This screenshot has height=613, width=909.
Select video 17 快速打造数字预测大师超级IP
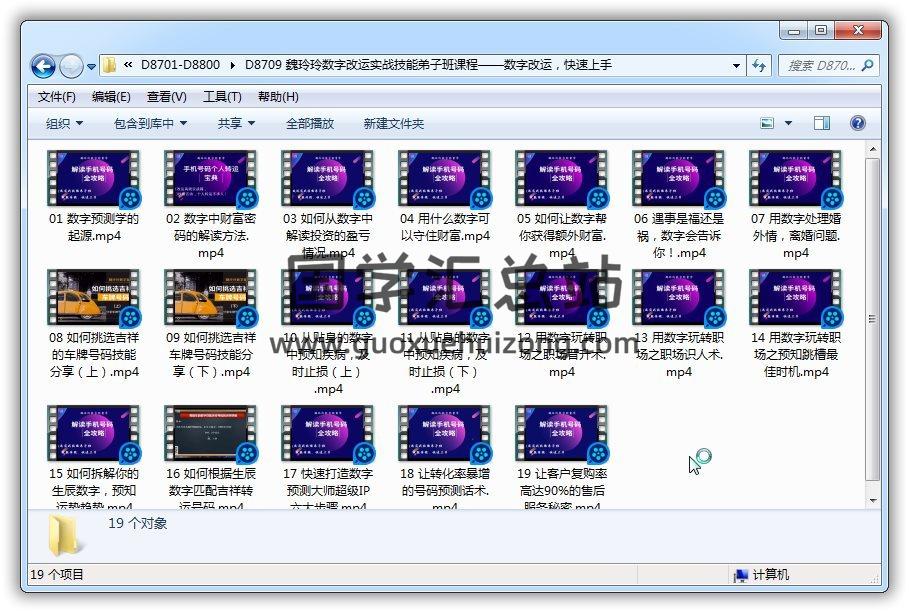point(328,457)
